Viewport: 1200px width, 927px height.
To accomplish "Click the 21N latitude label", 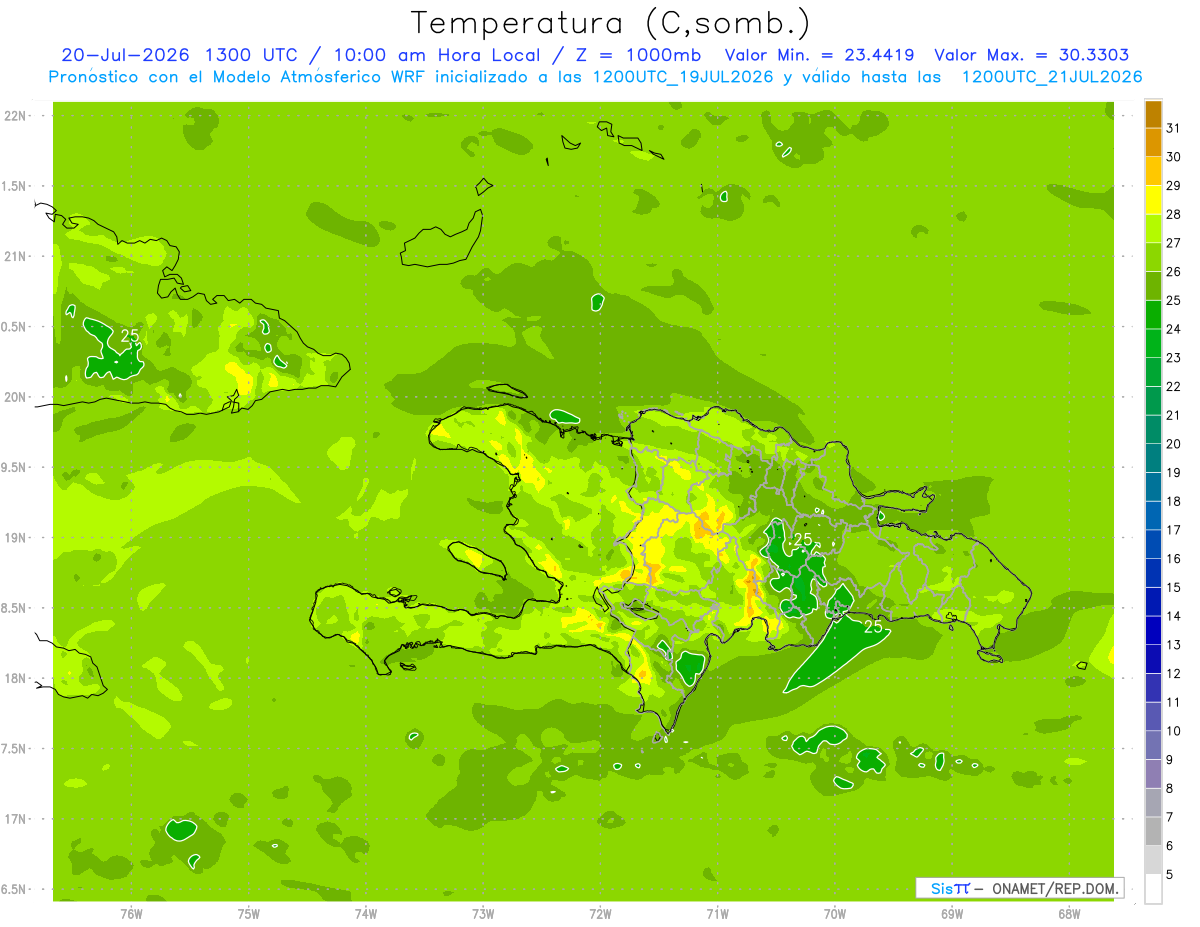I will click(x=17, y=256).
